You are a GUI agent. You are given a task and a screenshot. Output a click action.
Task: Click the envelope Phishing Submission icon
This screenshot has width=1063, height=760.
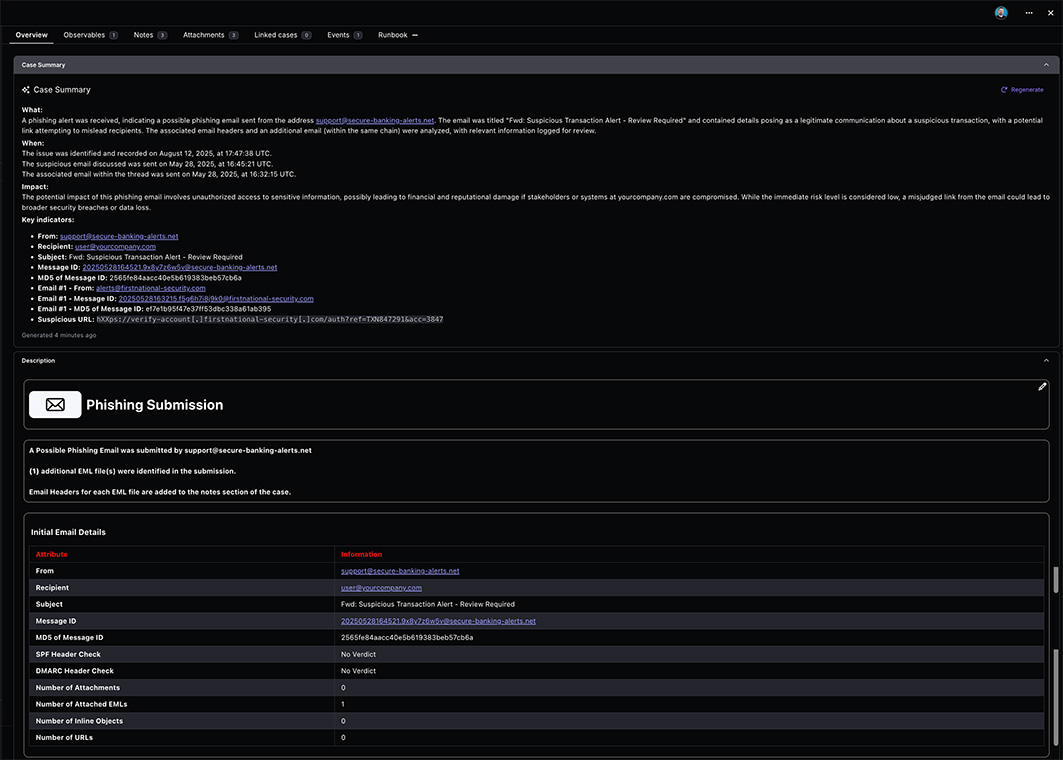tap(55, 405)
